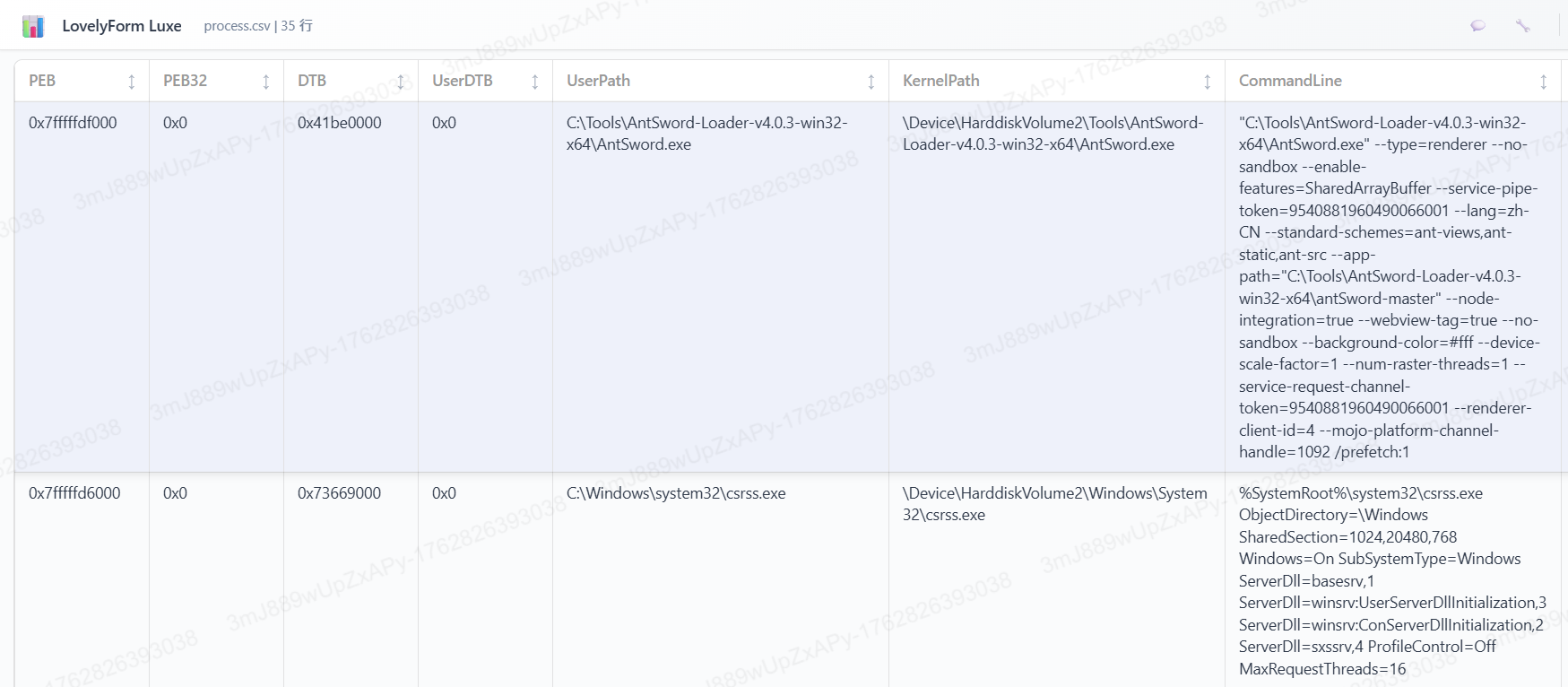The image size is (1568, 687).
Task: Click the CommandLine column header label
Action: coord(1290,81)
